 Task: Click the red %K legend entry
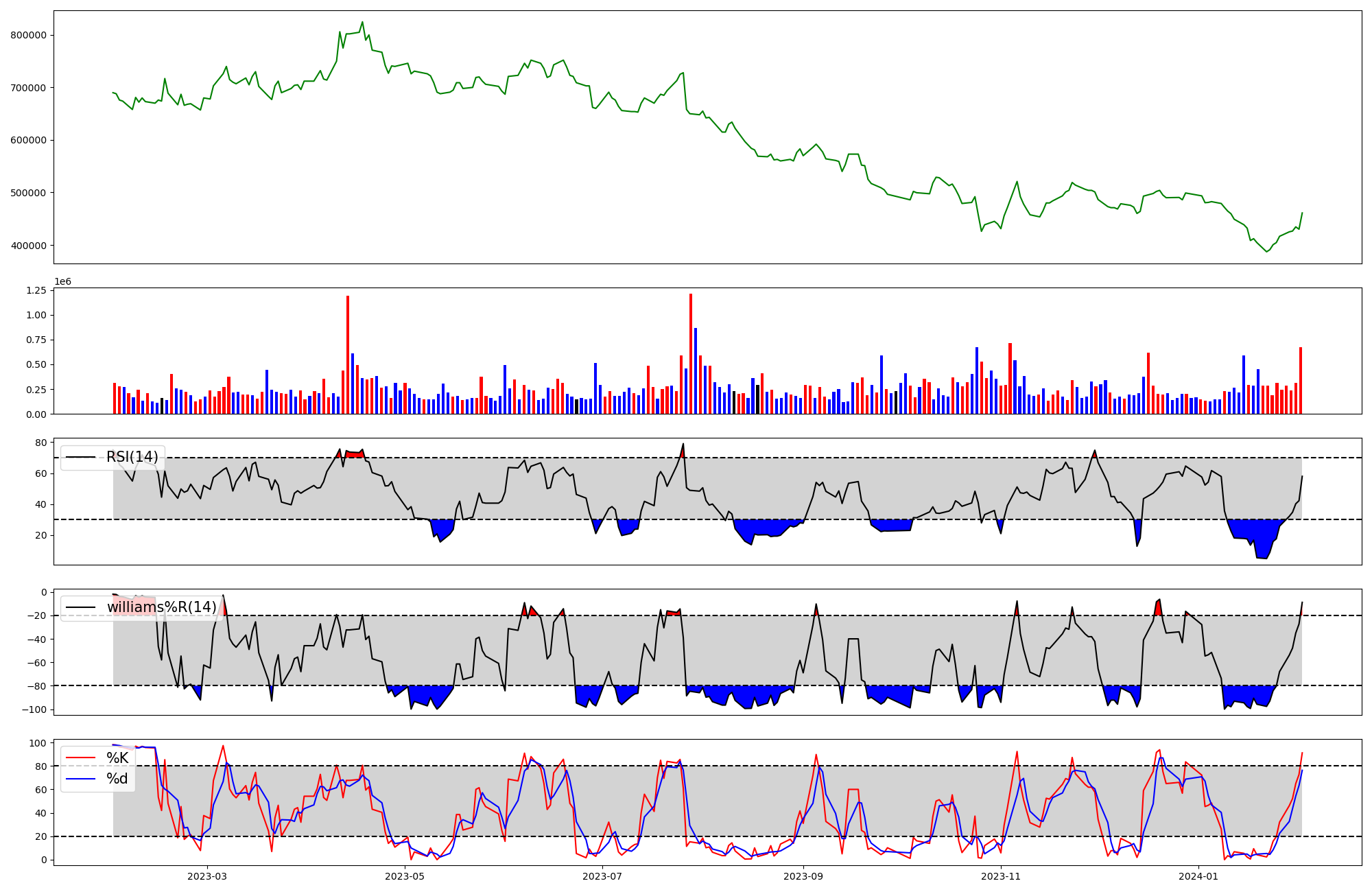point(117,758)
